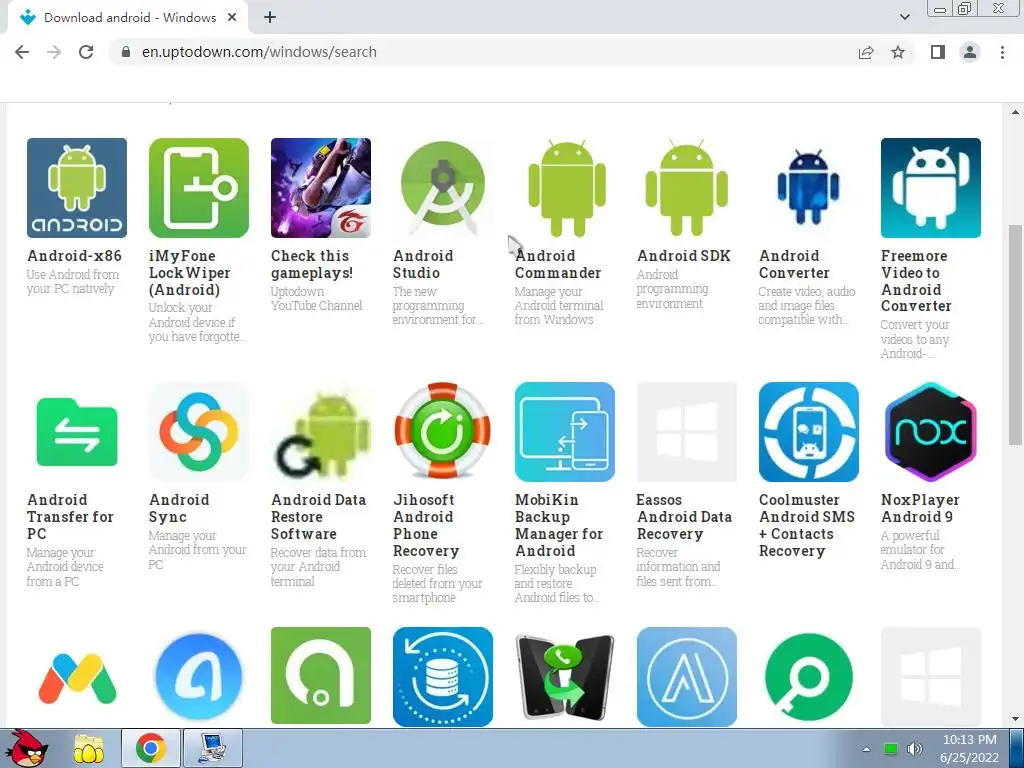The height and width of the screenshot is (768, 1024).
Task: Open the Android-x86 title link
Action: (74, 256)
